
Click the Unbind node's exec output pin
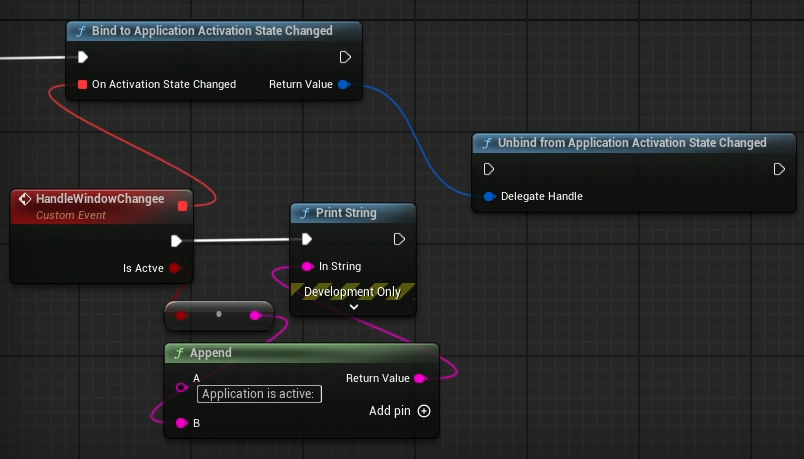(x=779, y=169)
